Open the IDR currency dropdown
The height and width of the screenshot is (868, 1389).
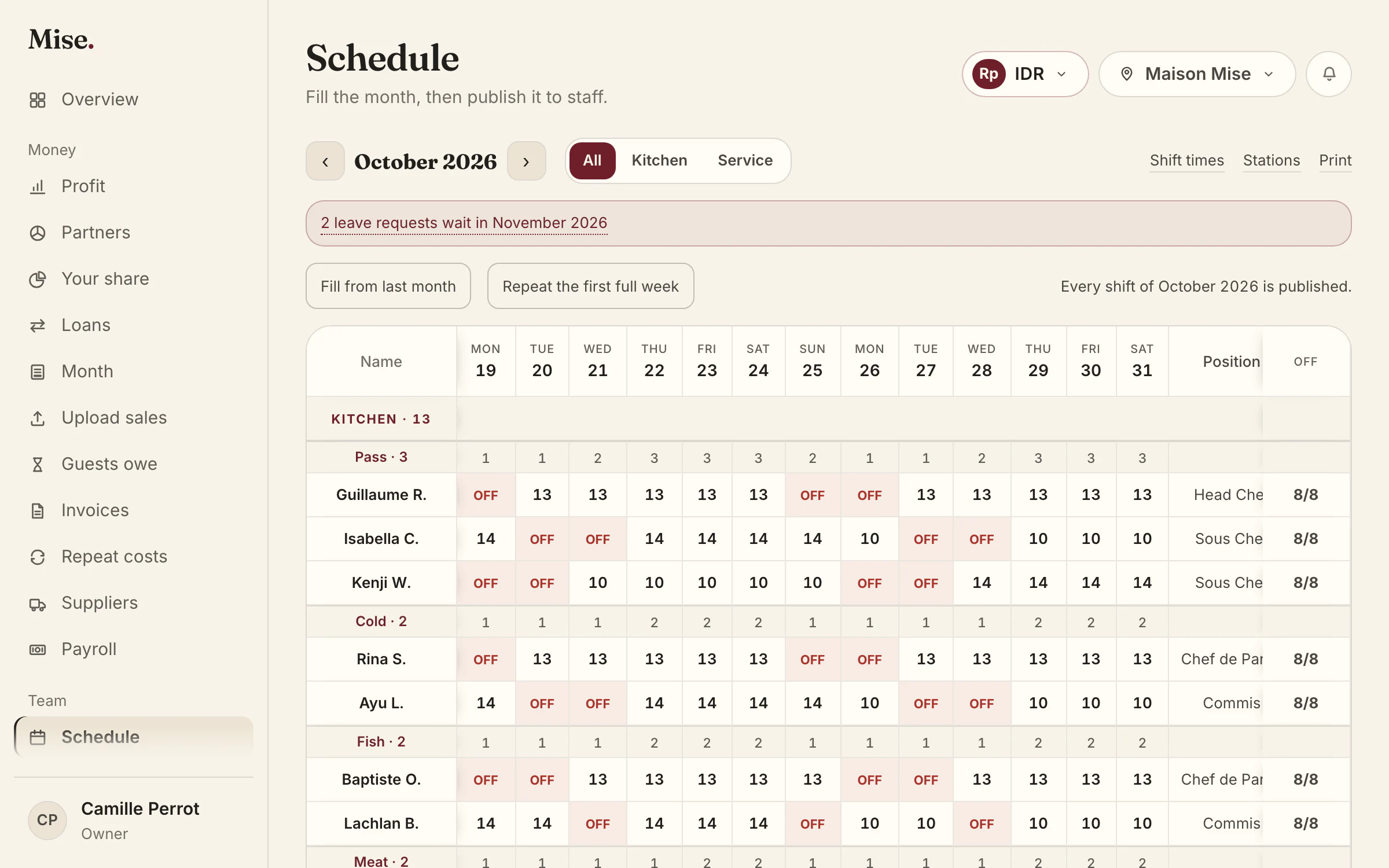(1025, 74)
